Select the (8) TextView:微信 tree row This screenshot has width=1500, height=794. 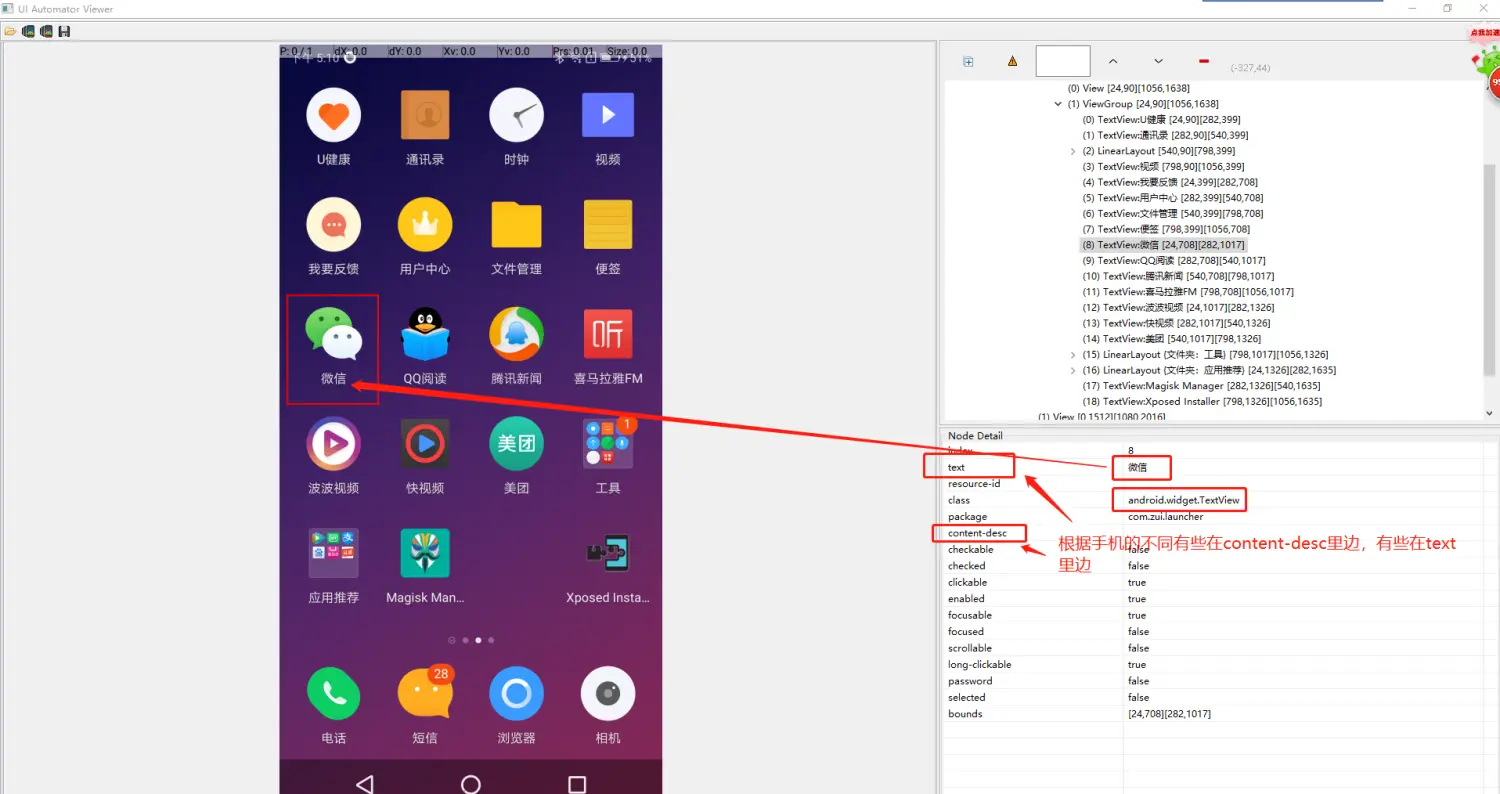click(1164, 245)
